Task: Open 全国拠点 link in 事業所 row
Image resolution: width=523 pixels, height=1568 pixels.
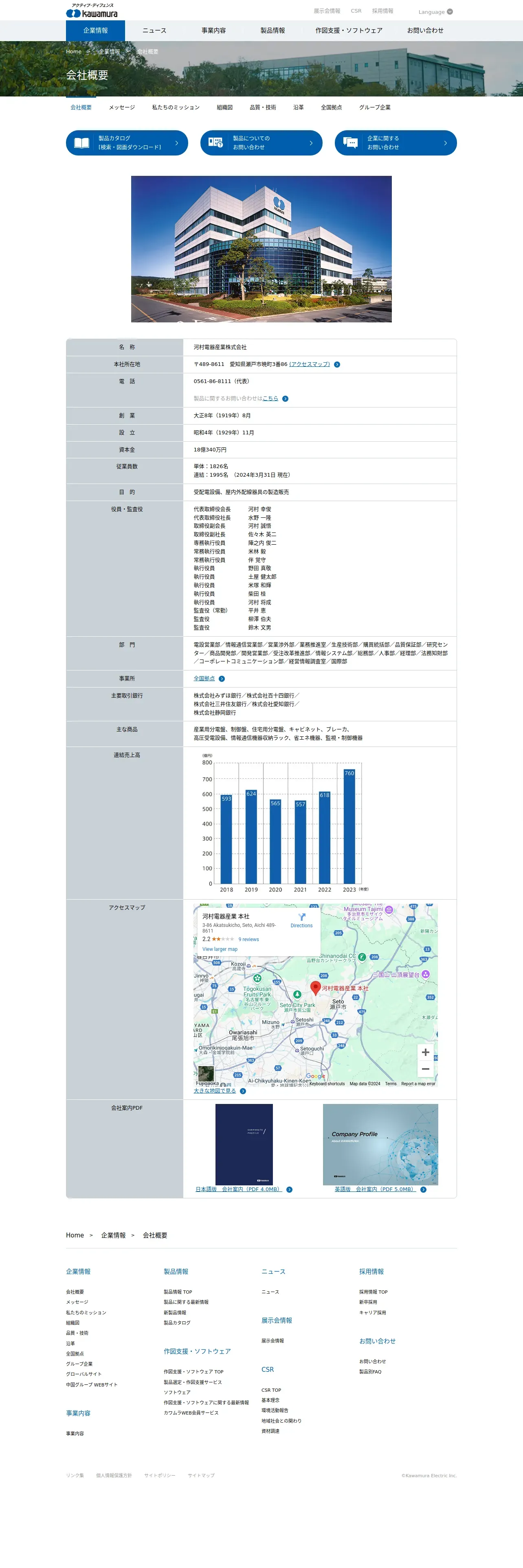Action: click(x=204, y=678)
